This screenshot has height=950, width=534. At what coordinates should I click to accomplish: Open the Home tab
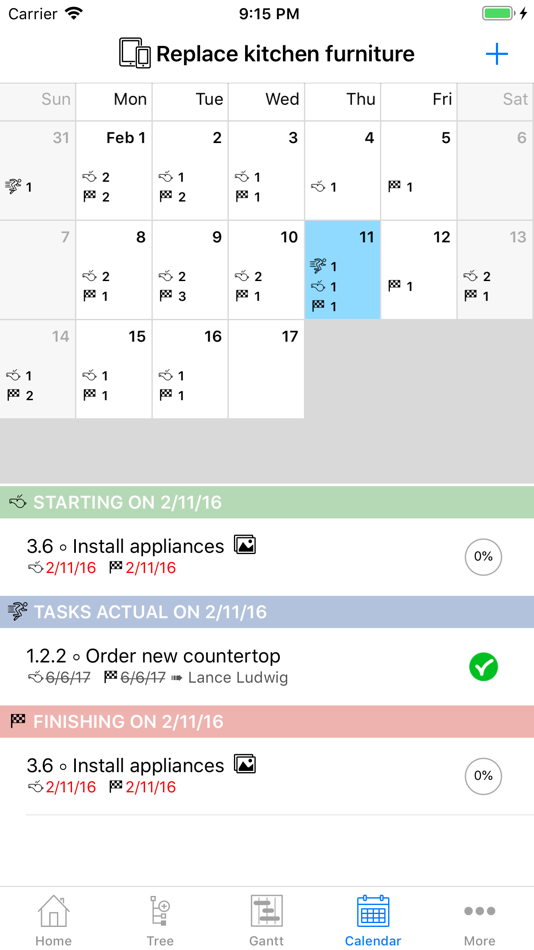click(x=53, y=921)
